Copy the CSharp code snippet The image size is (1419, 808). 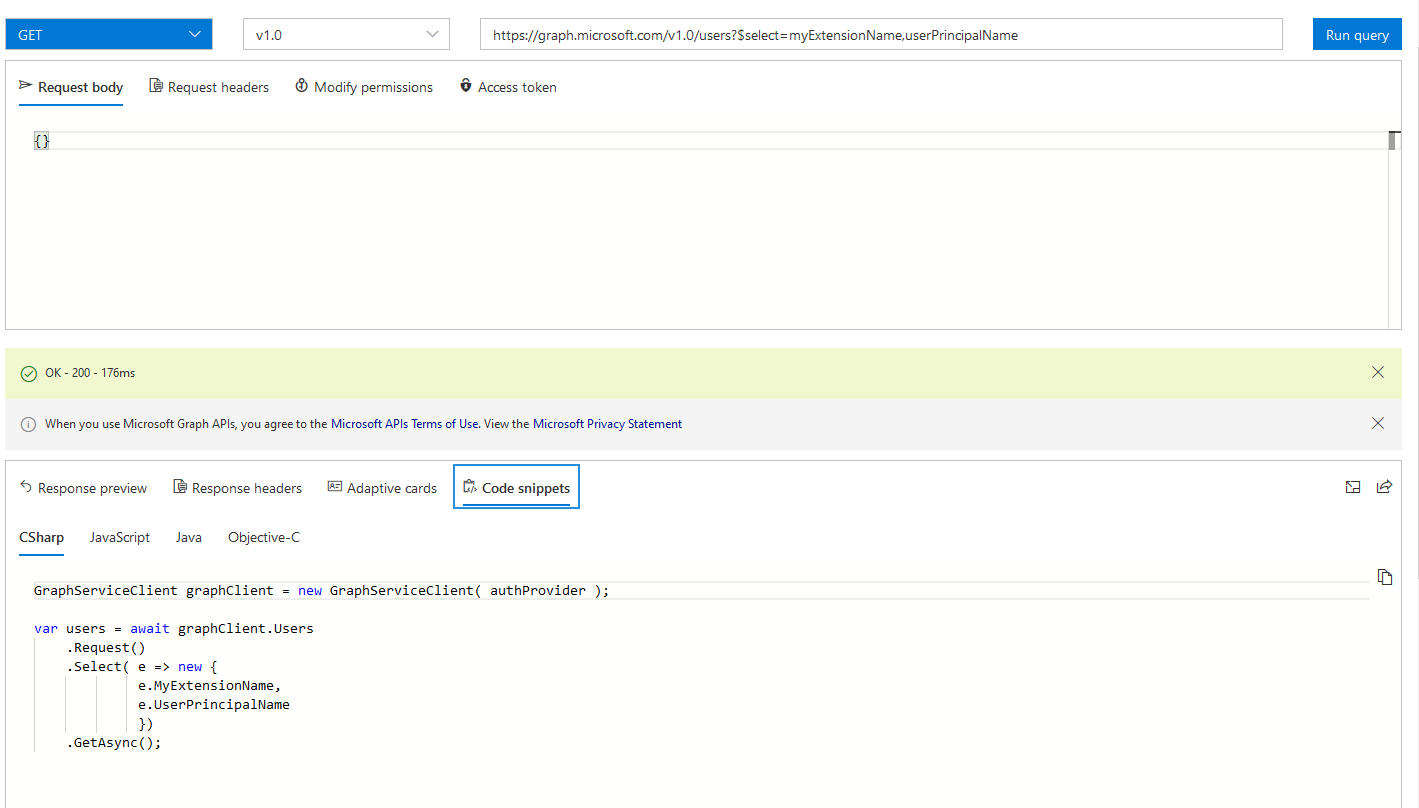[1385, 577]
